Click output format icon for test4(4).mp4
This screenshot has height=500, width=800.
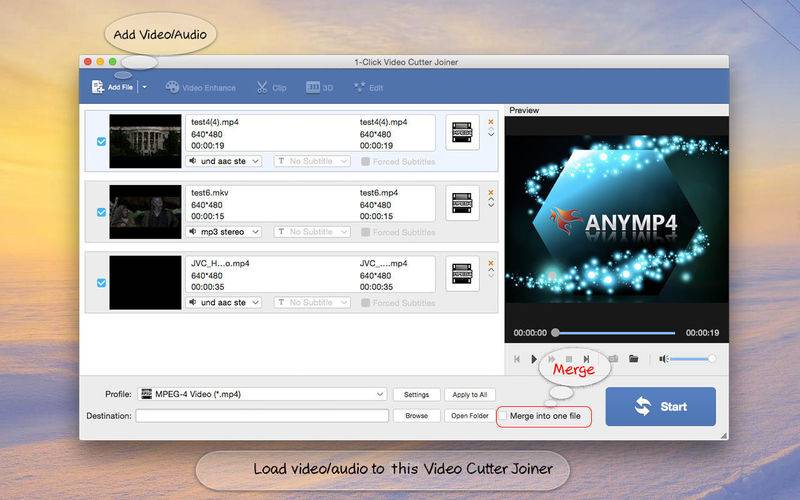462,133
